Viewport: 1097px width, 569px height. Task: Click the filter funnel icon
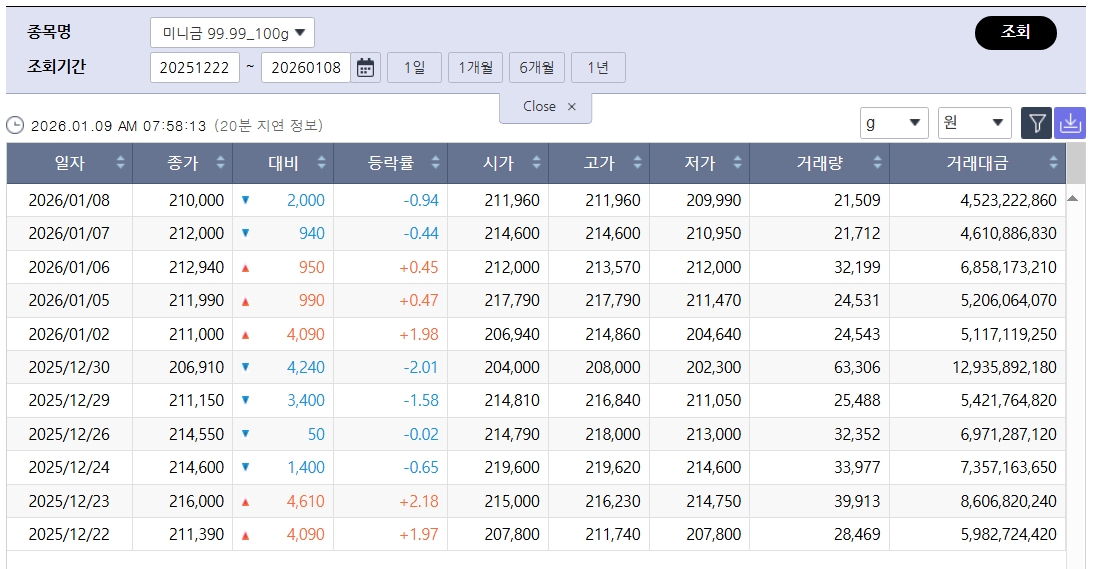click(x=1037, y=123)
